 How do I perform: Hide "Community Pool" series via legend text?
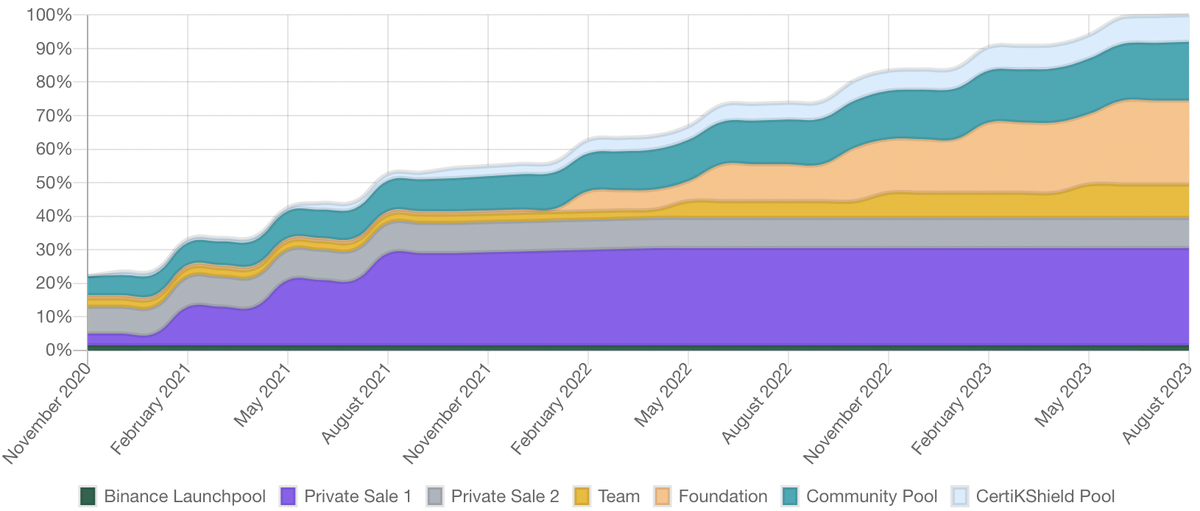(x=872, y=496)
